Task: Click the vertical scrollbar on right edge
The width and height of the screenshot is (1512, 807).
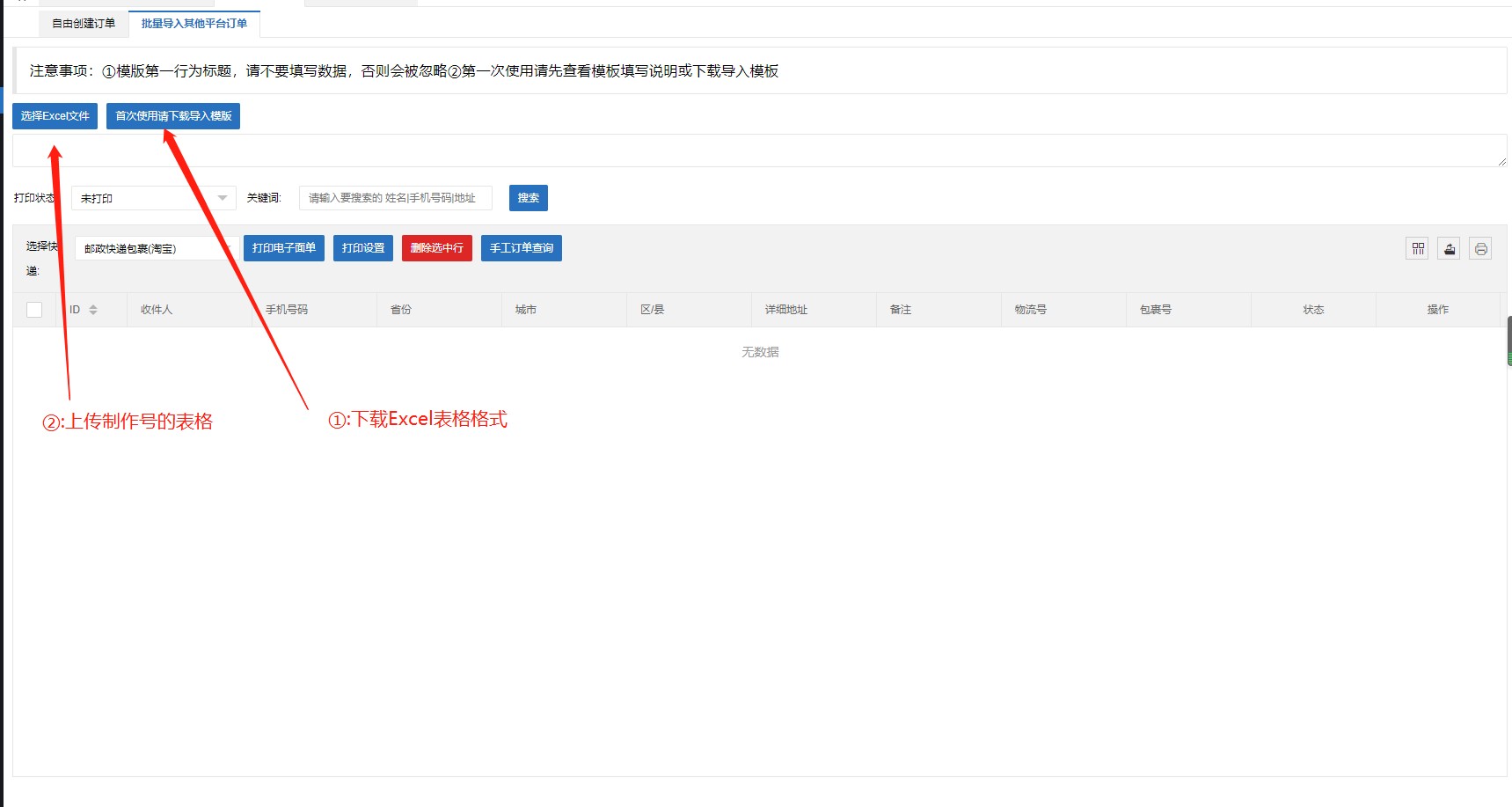Action: click(1508, 341)
